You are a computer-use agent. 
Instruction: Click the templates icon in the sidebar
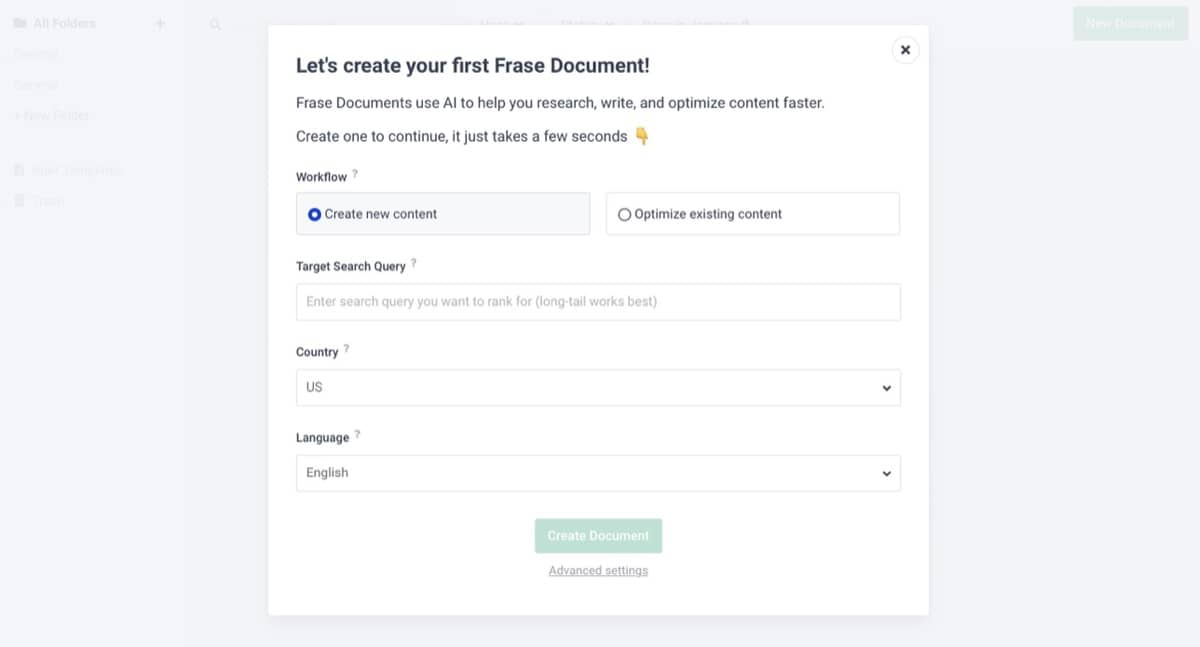click(18, 169)
